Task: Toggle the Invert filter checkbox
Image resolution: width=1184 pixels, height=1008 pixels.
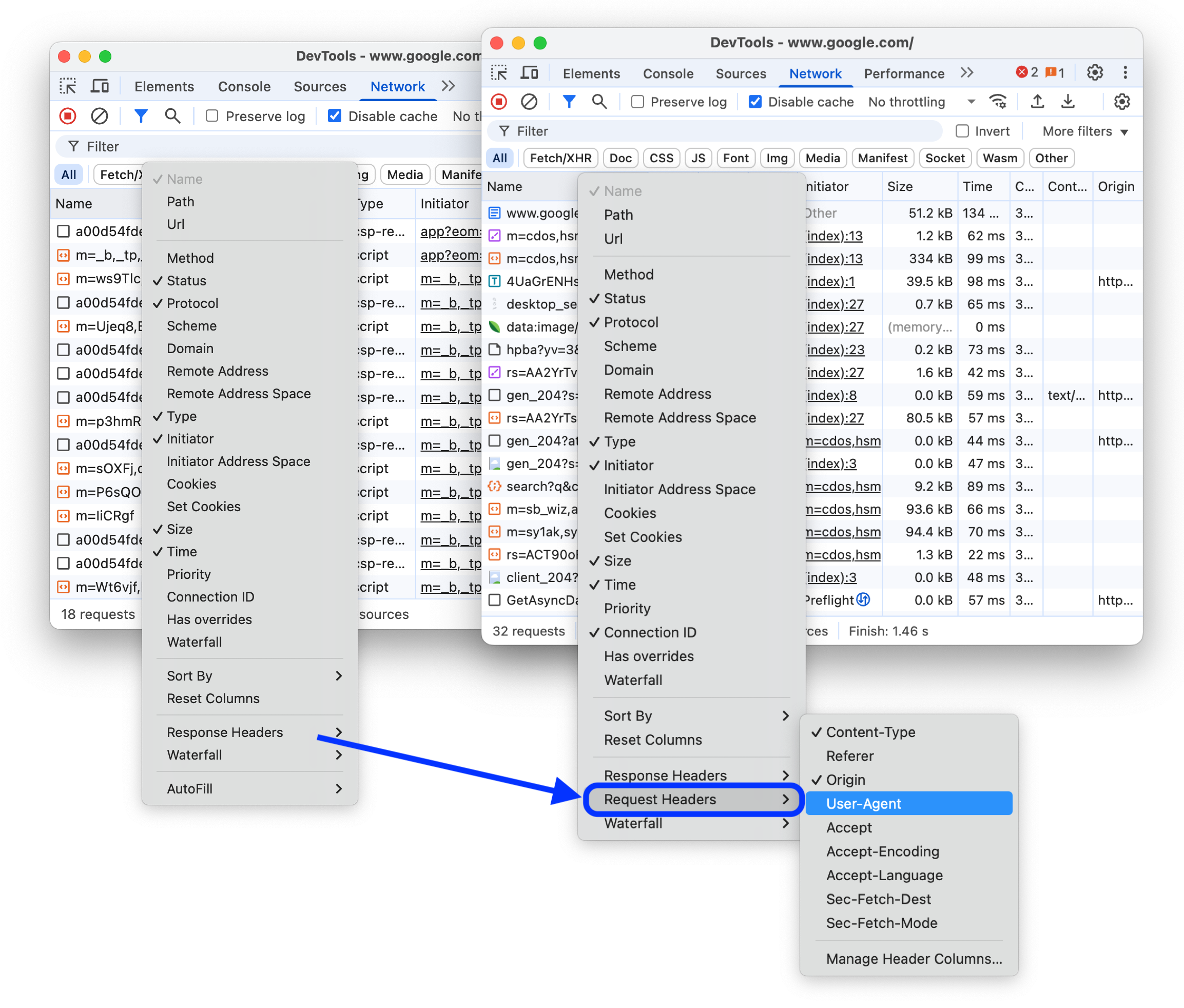Action: (962, 131)
